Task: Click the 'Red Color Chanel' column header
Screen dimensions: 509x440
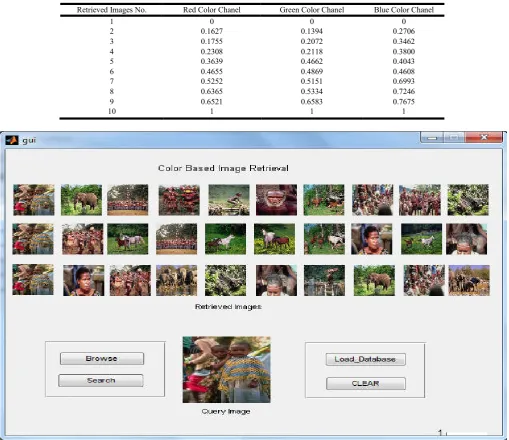Action: (212, 10)
